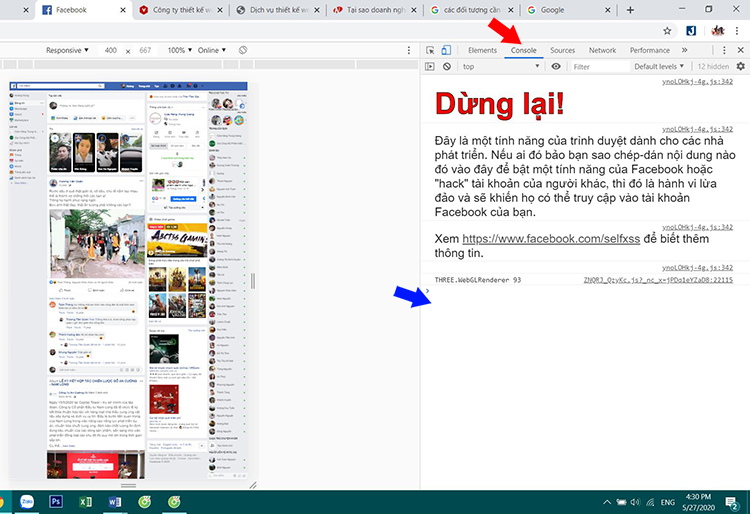
Task: Click the console Filter input field
Action: (599, 66)
